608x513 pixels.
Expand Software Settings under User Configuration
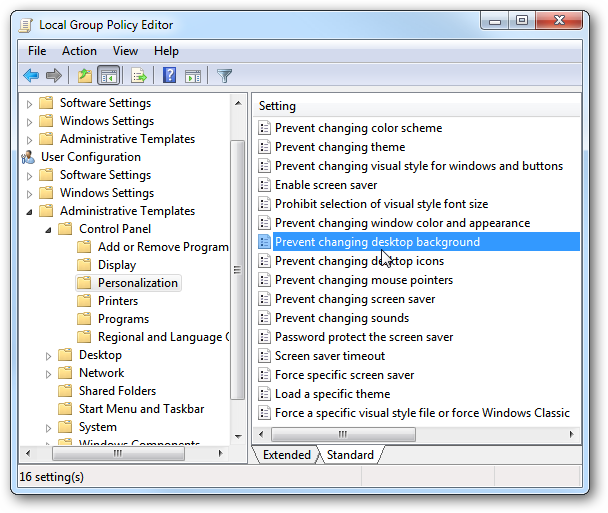pos(29,176)
